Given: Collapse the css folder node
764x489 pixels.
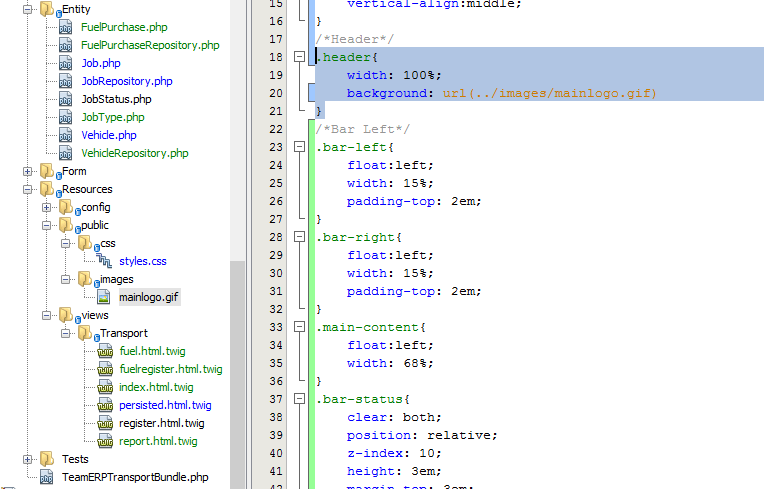Looking at the screenshot, I should pos(65,244).
